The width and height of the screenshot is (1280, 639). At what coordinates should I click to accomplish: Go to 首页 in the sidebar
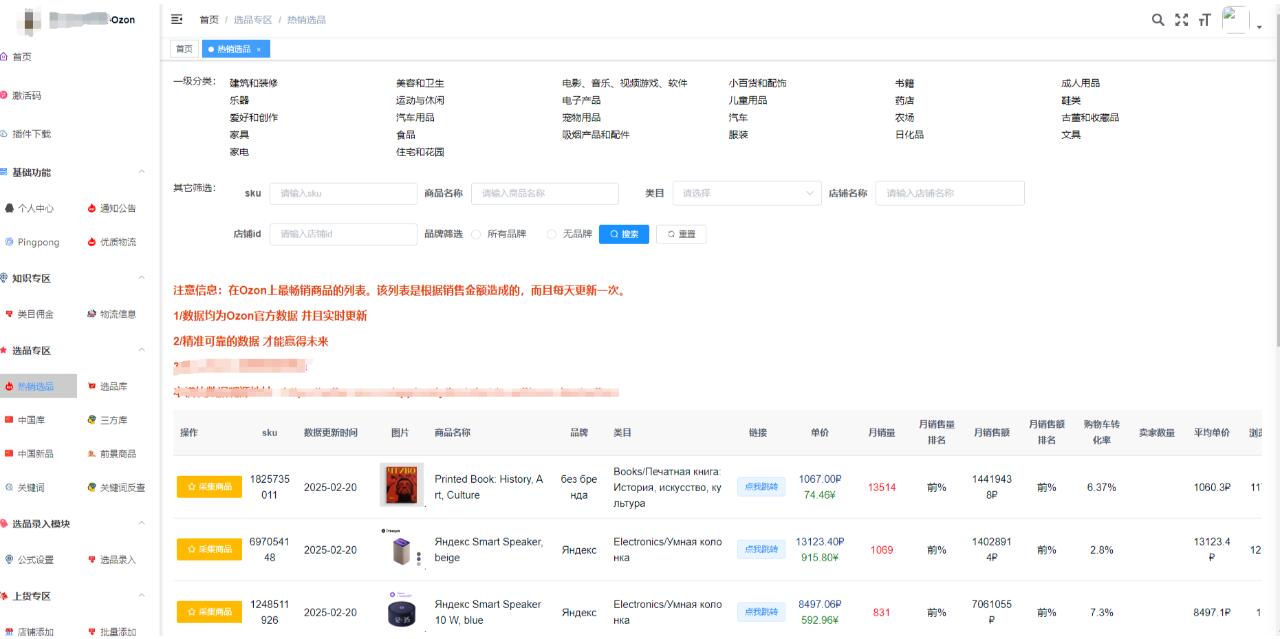(22, 57)
